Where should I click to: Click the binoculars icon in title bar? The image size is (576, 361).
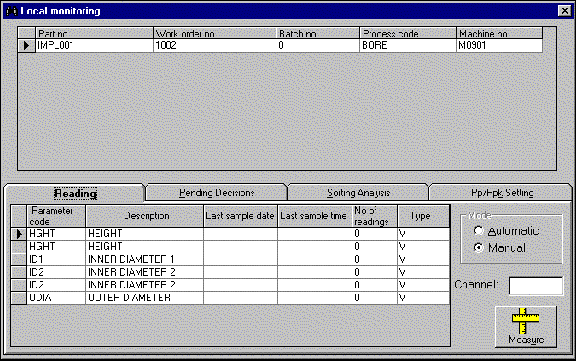point(12,11)
